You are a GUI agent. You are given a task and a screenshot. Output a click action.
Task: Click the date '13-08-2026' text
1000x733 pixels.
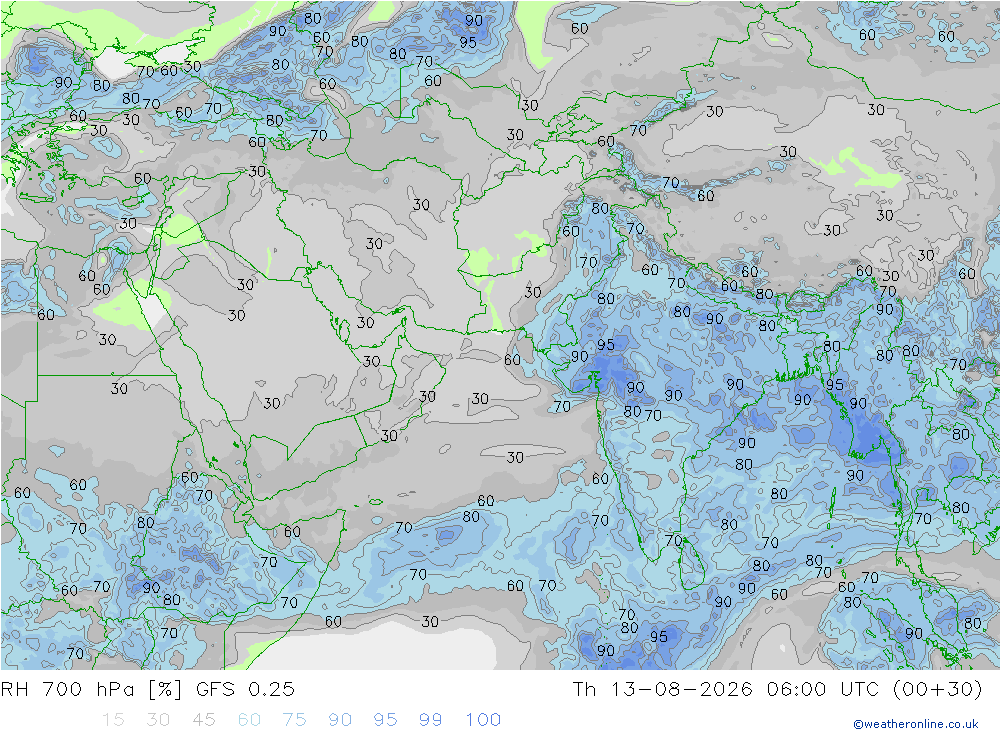681,690
